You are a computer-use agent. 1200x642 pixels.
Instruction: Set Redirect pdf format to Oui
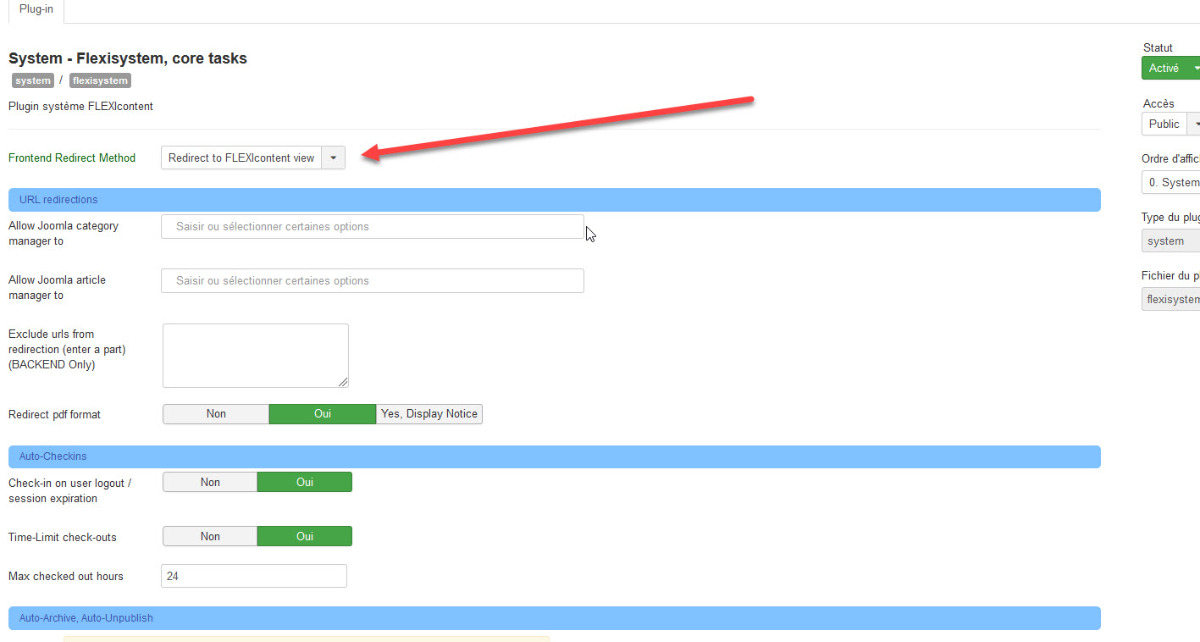(323, 414)
